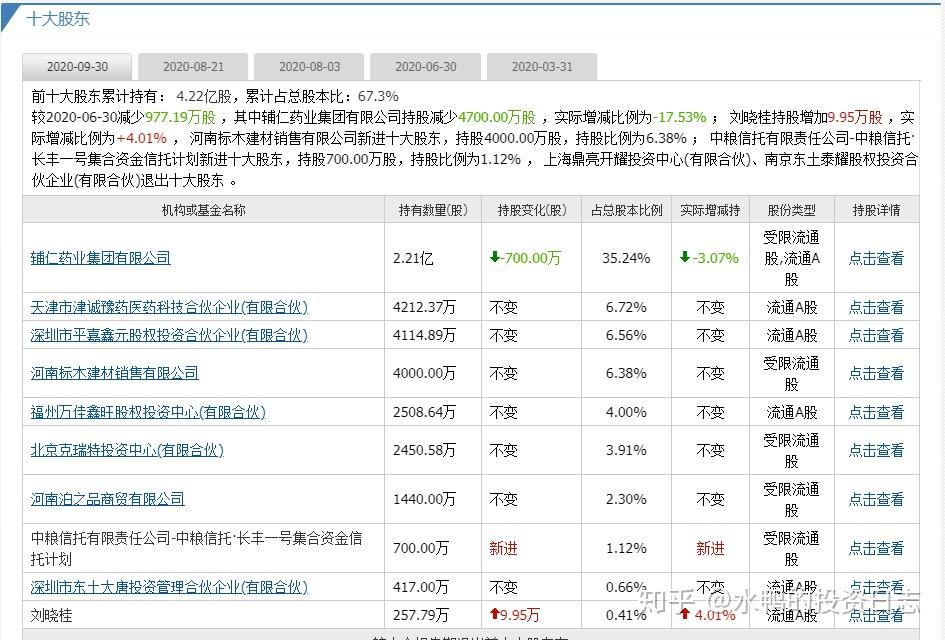Open the 2020-03-31 tab
This screenshot has height=640, width=945.
(x=542, y=67)
